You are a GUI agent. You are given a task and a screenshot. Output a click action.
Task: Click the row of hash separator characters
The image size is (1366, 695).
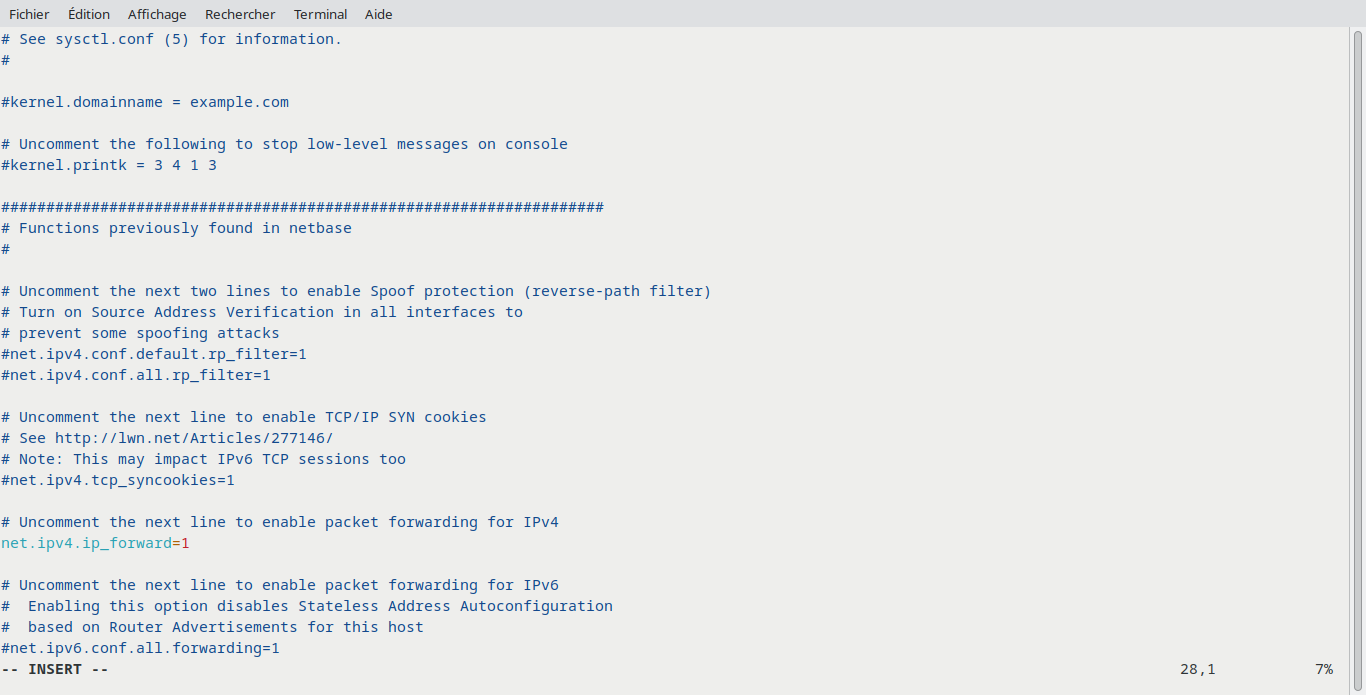(x=302, y=207)
